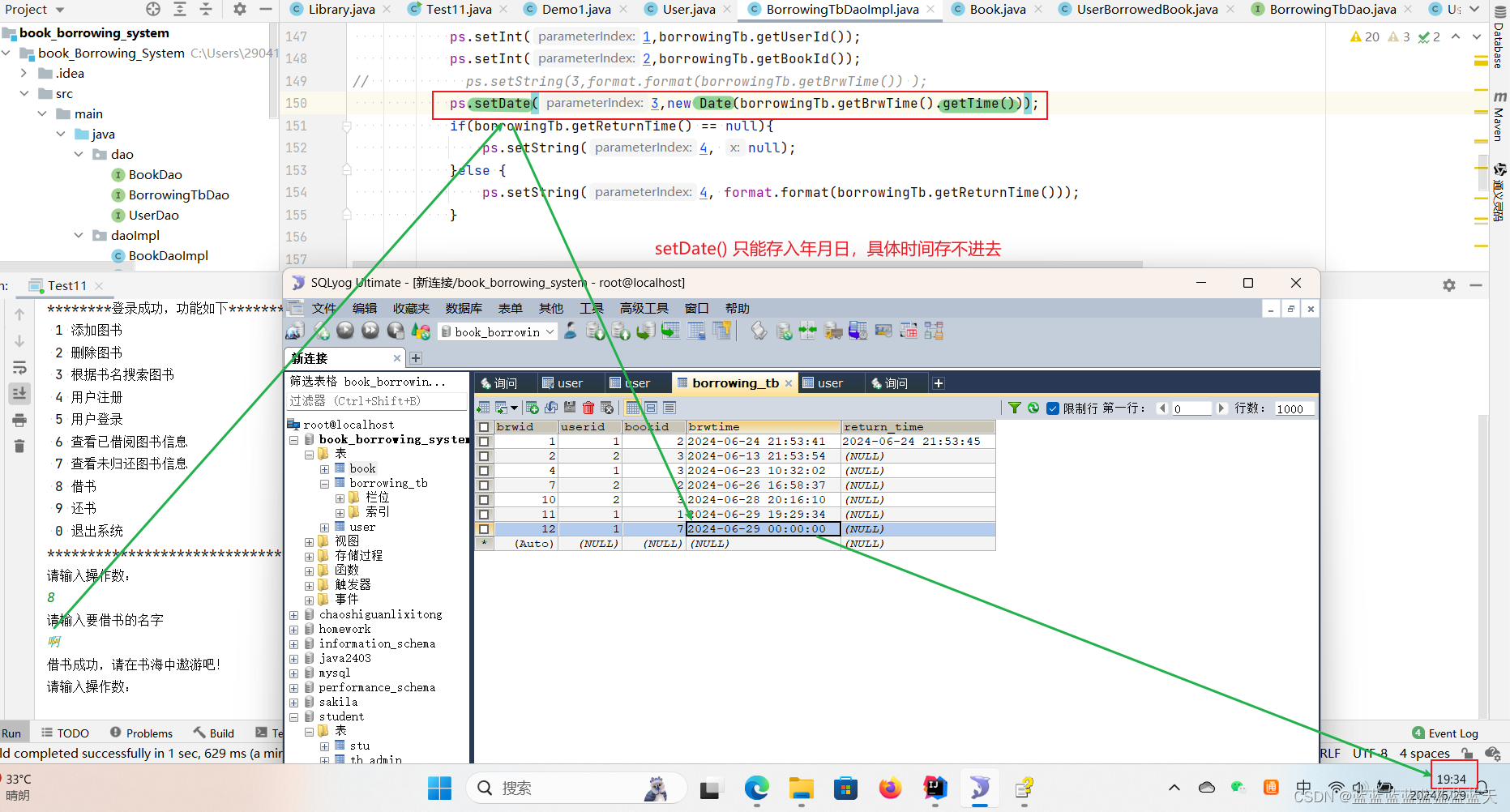The height and width of the screenshot is (812, 1510).
Task: Add new connection tab plus button
Action: tap(416, 358)
